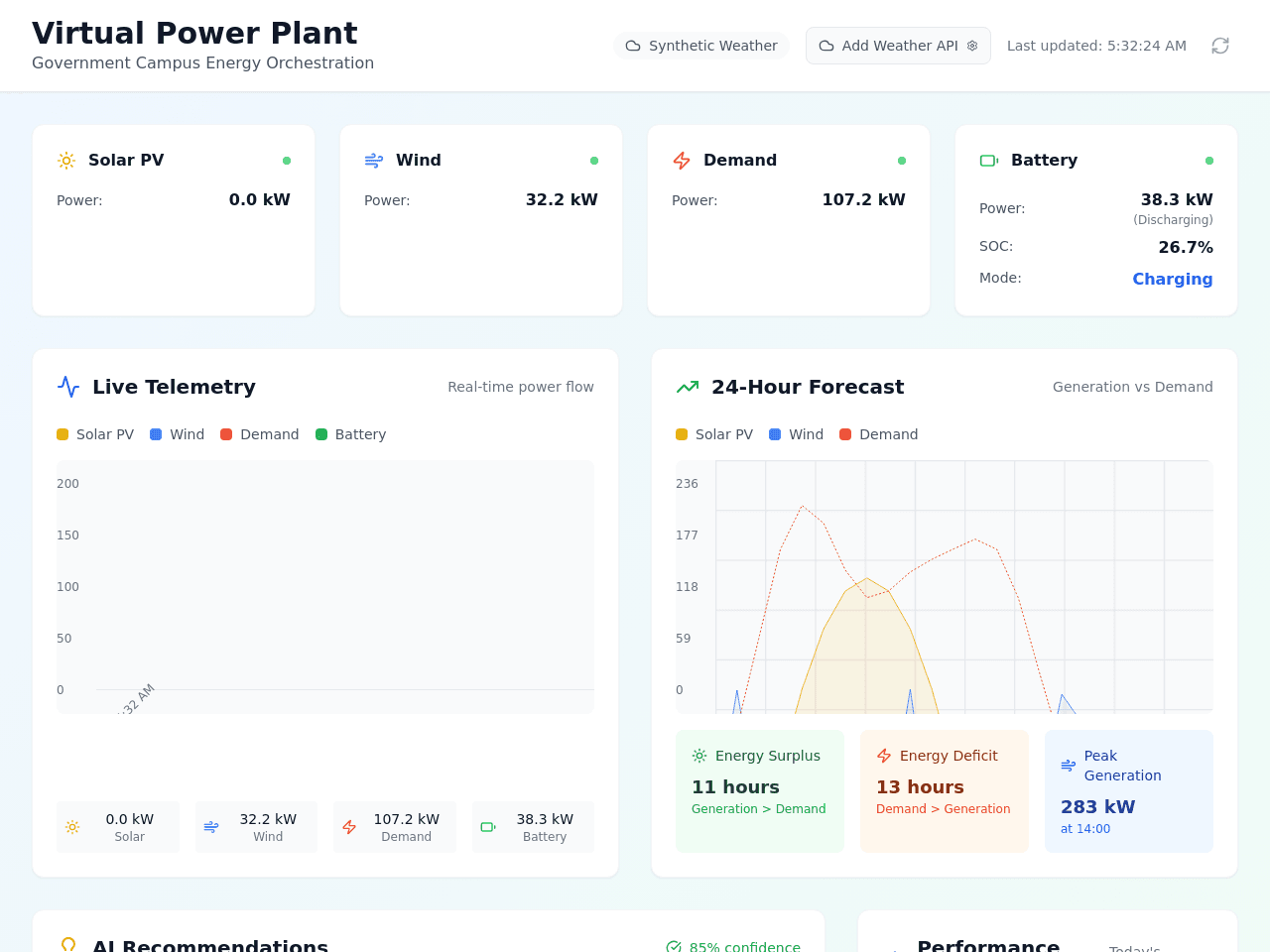
Task: Click the lightbulb icon beside AI Recommendations
Action: (68, 946)
